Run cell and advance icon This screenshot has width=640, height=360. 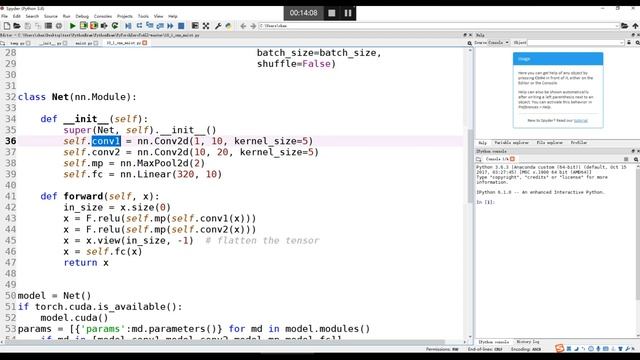94,26
